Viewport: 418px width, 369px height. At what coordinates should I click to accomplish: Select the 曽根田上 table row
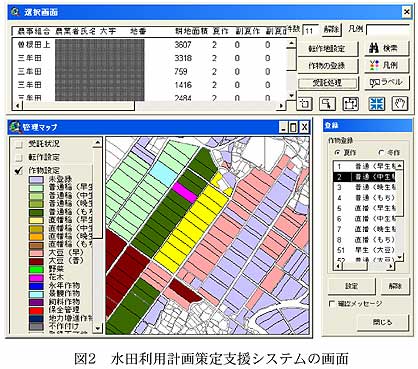click(x=150, y=45)
